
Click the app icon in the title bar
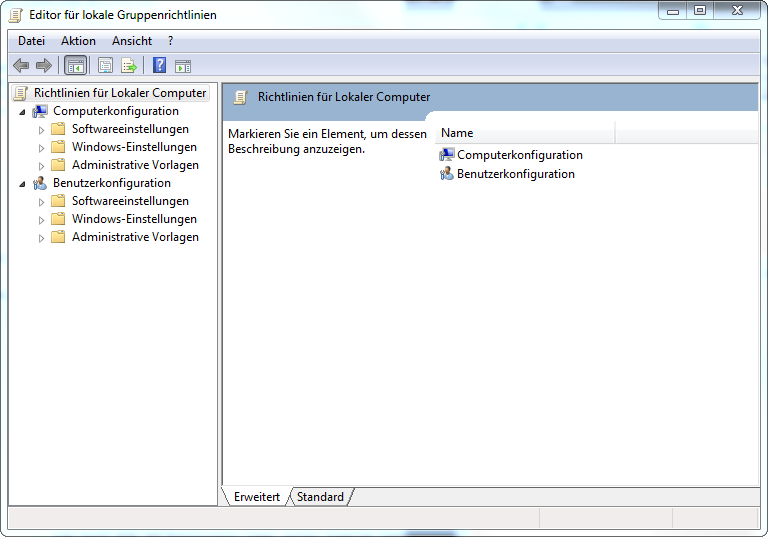click(16, 15)
